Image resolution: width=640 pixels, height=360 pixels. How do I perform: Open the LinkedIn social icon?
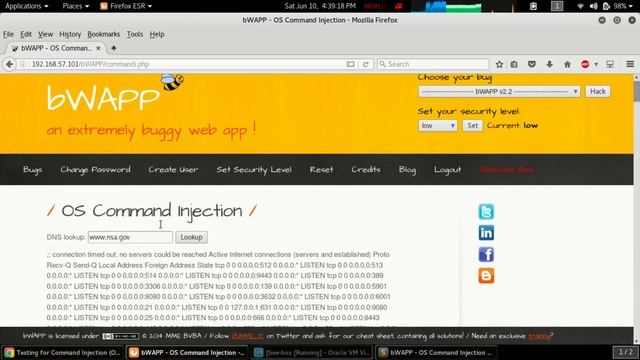pyautogui.click(x=486, y=233)
